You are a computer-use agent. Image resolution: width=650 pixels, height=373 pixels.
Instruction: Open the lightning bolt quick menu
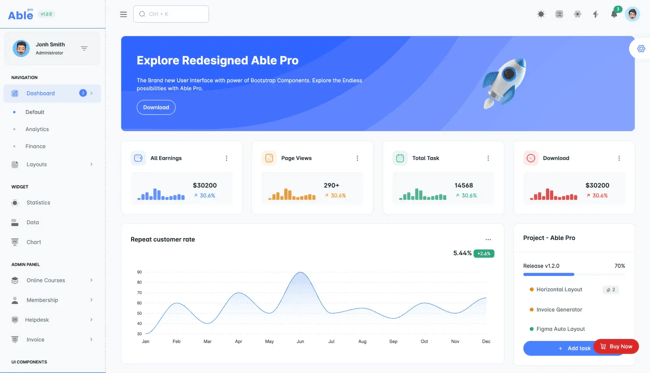pos(595,14)
